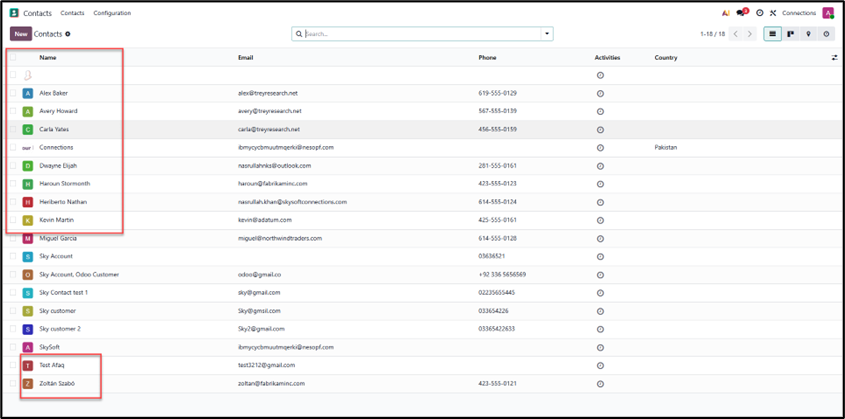The height and width of the screenshot is (419, 845).
Task: Switch to map view
Action: click(x=808, y=34)
